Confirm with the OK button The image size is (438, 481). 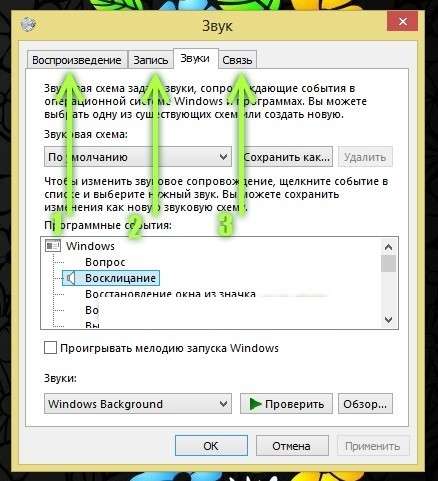(211, 446)
